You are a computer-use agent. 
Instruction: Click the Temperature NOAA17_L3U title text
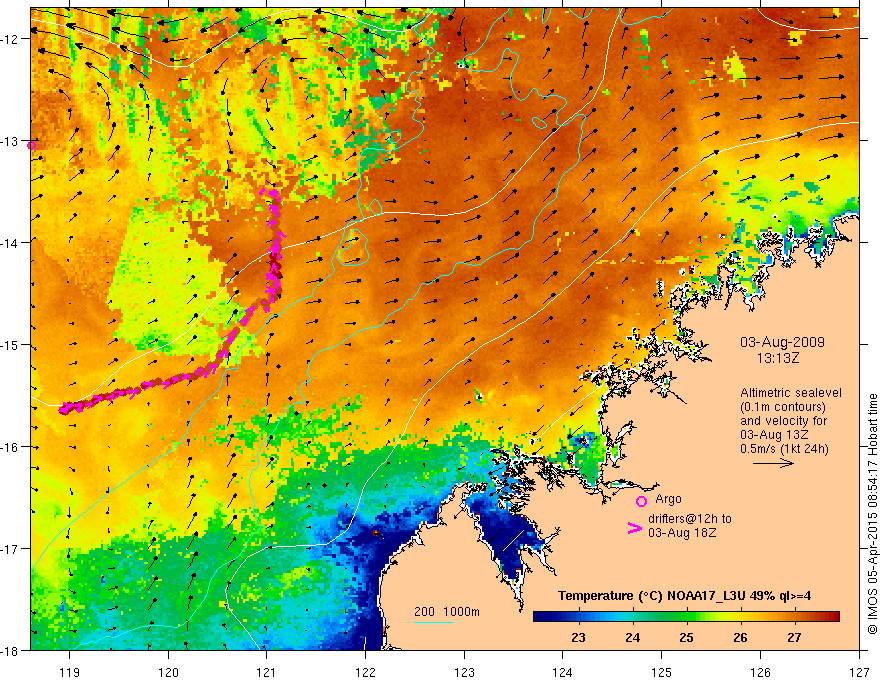tap(684, 596)
